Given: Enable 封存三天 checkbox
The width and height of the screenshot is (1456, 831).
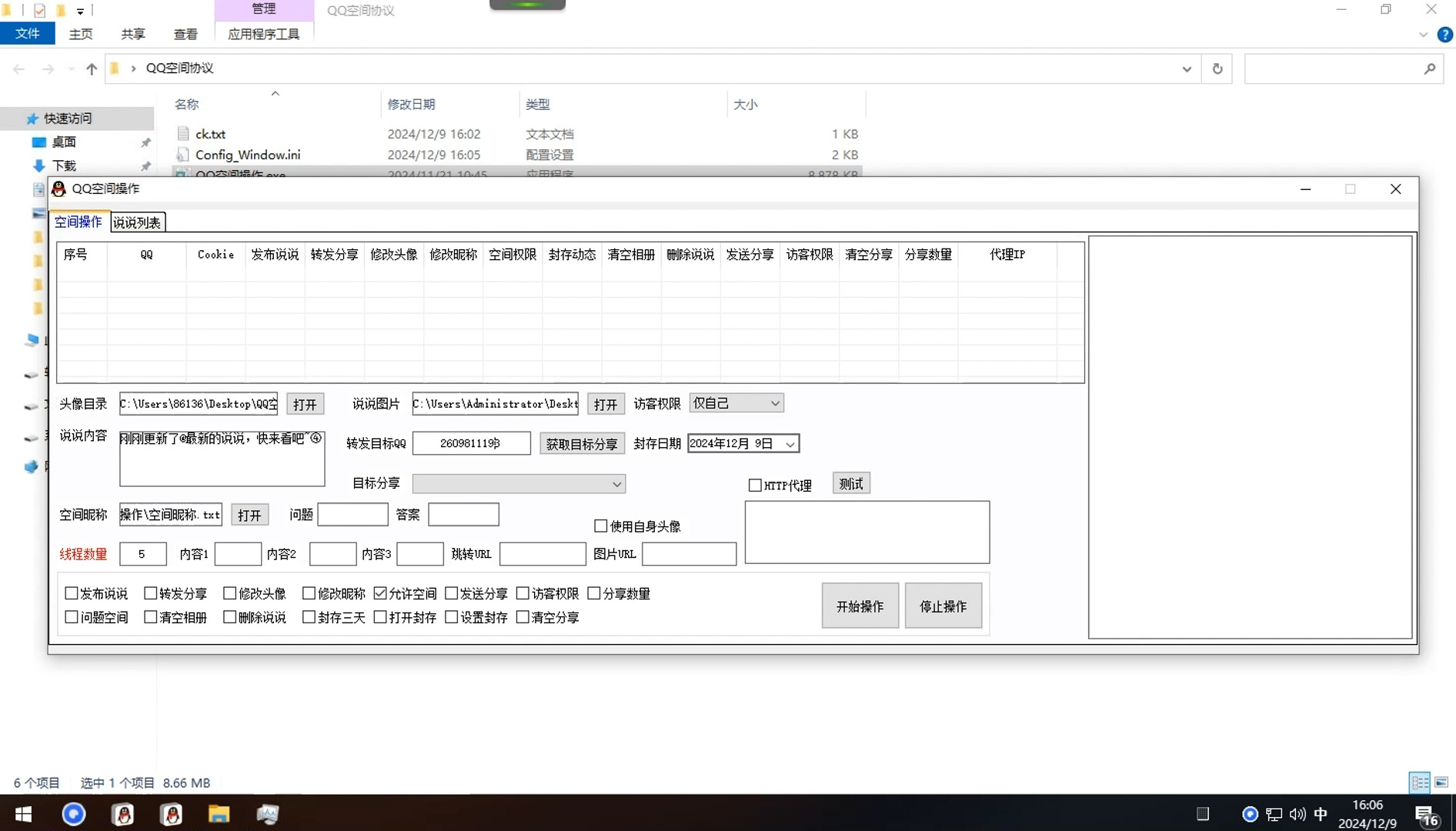Looking at the screenshot, I should 309,617.
